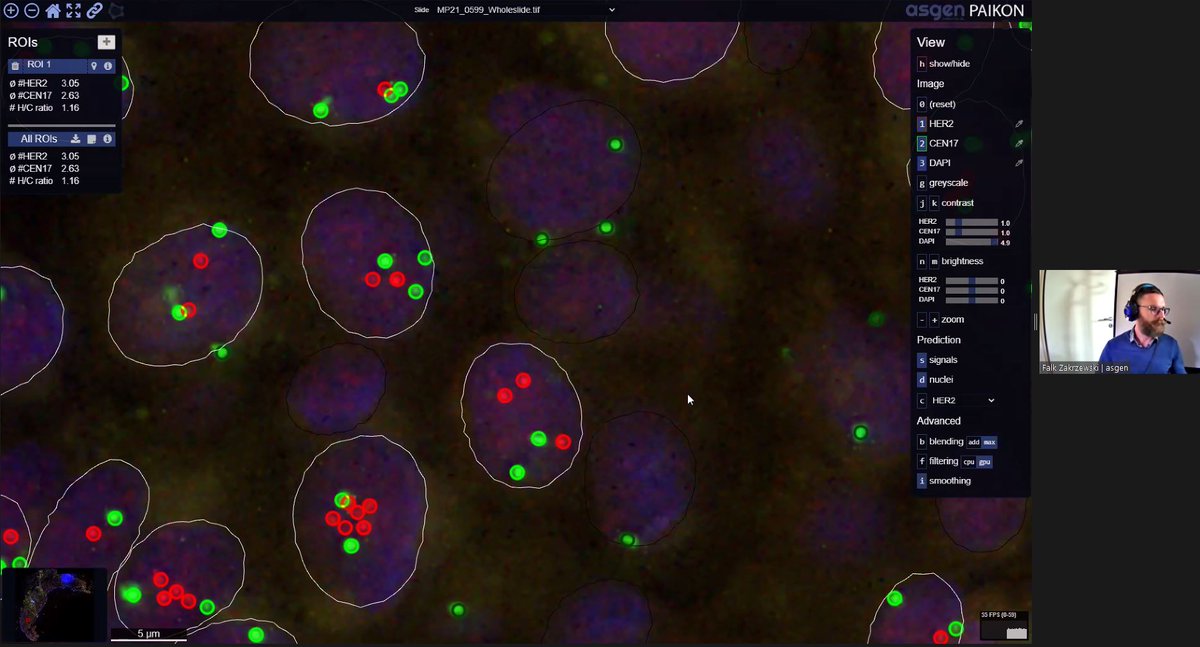The width and height of the screenshot is (1200, 647).
Task: Set filtering to cpu
Action: coord(968,462)
